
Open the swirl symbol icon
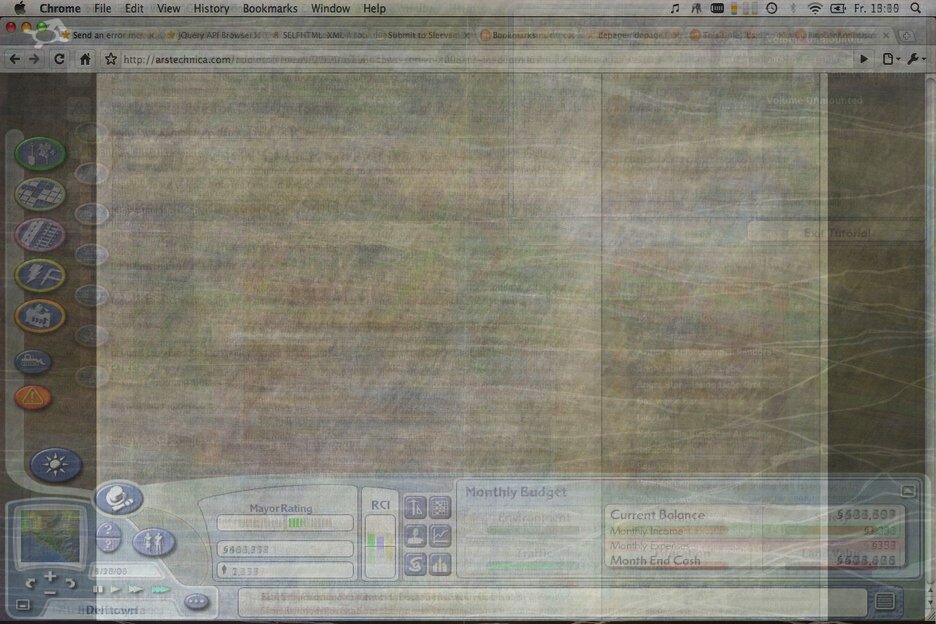(x=415, y=564)
